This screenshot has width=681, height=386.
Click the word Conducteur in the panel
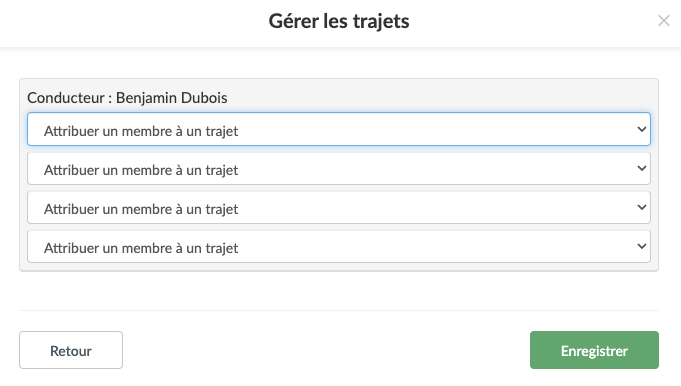coord(66,98)
